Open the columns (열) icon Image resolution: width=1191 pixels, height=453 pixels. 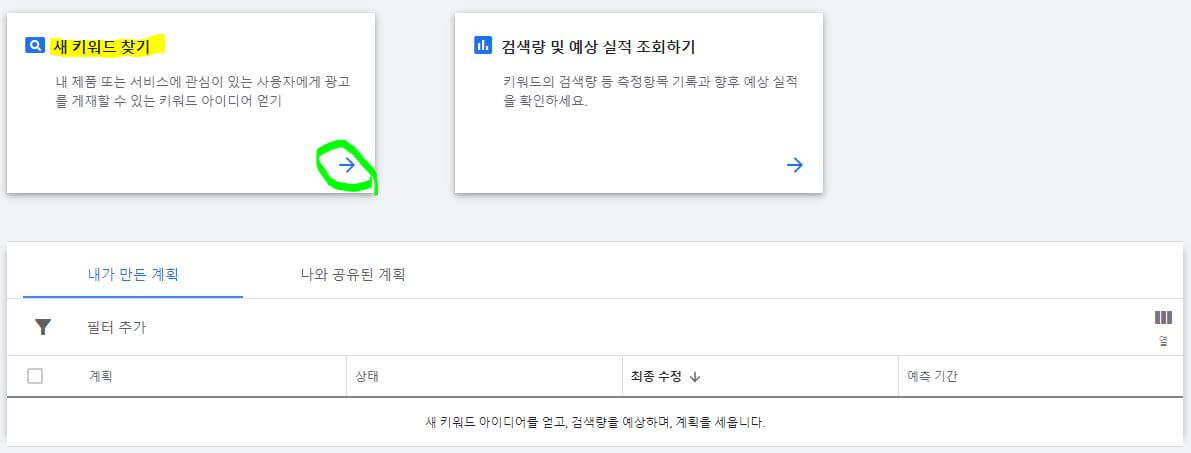pos(1163,318)
